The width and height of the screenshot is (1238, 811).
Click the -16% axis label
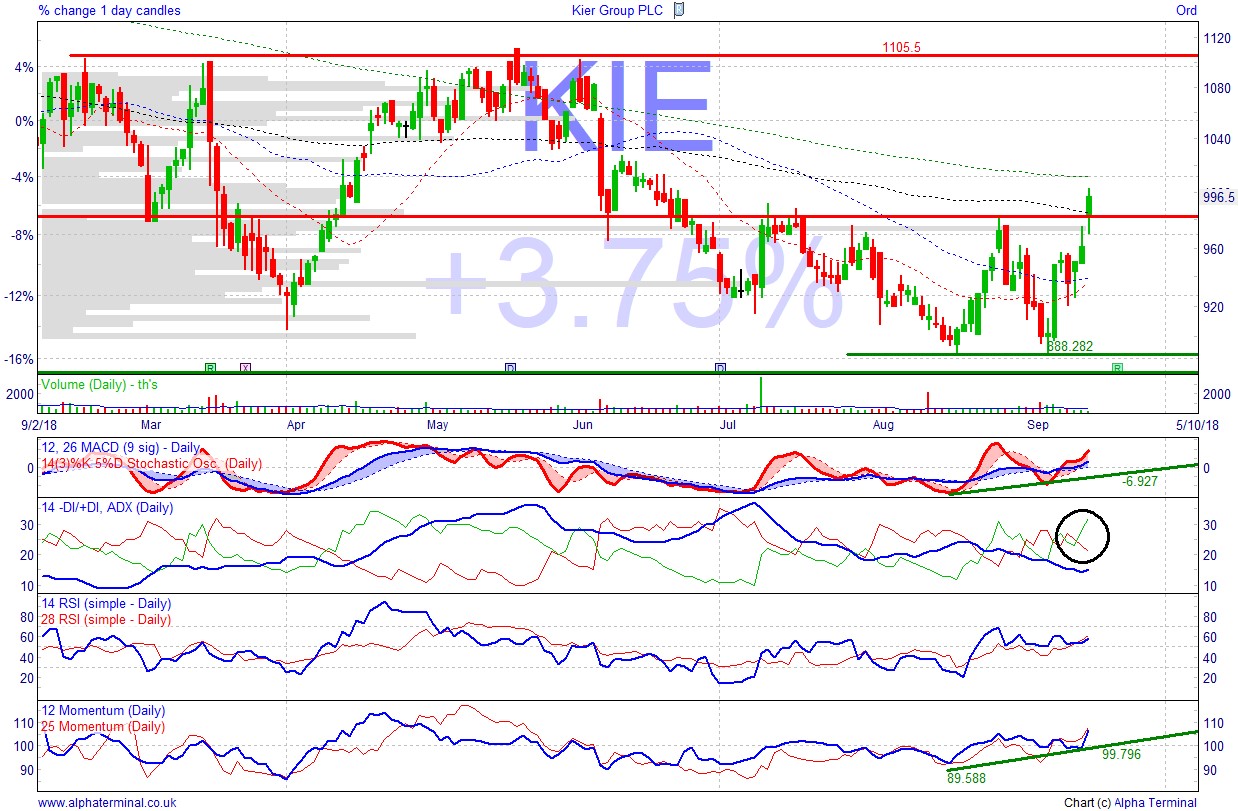pyautogui.click(x=20, y=360)
